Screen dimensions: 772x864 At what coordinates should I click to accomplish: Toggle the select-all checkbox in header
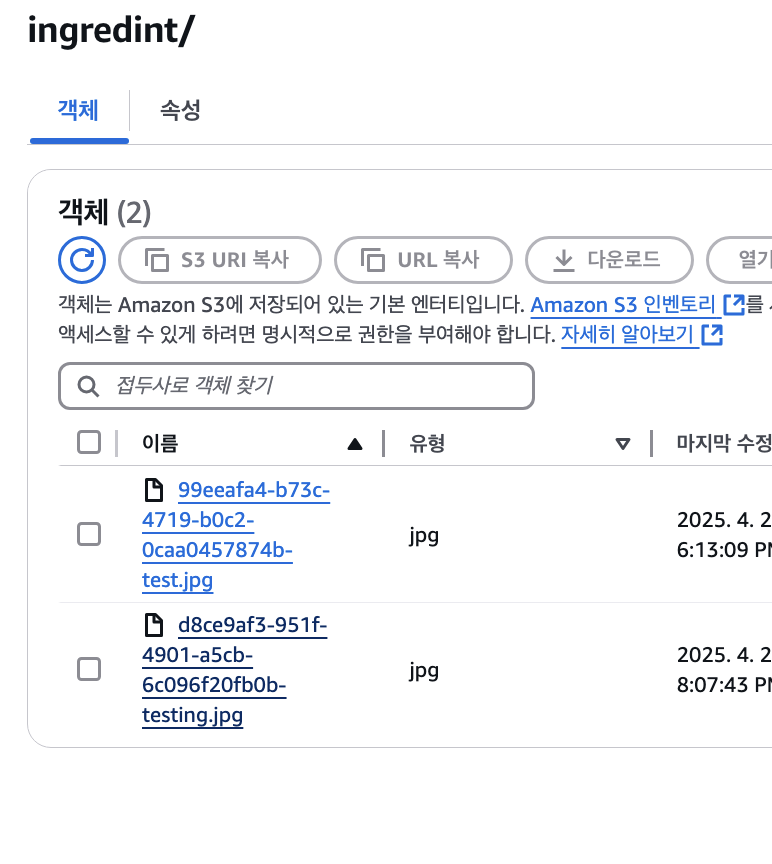[89, 442]
